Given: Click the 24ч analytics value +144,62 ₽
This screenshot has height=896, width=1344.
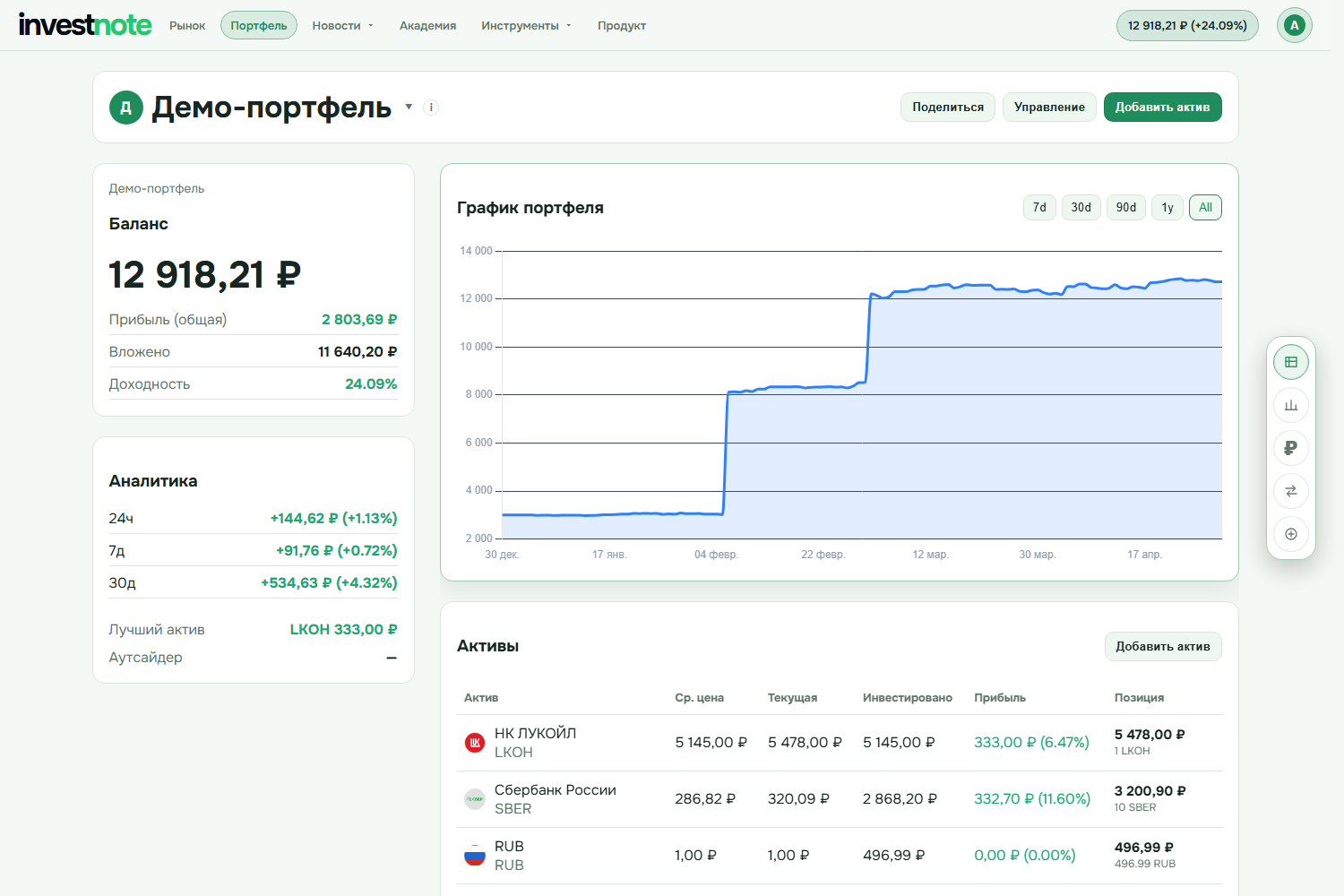Looking at the screenshot, I should tap(333, 519).
